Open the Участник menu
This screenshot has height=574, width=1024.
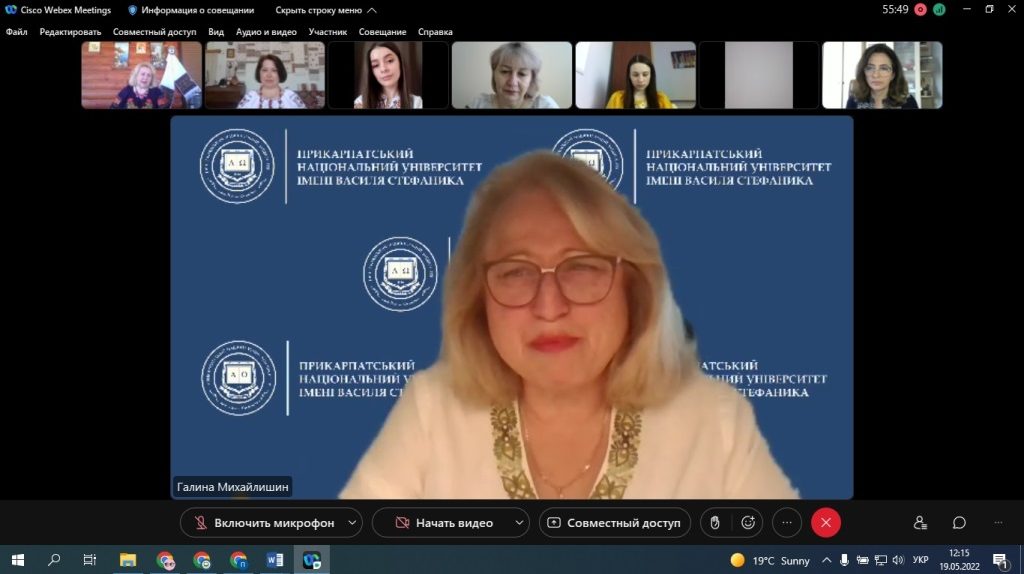328,32
